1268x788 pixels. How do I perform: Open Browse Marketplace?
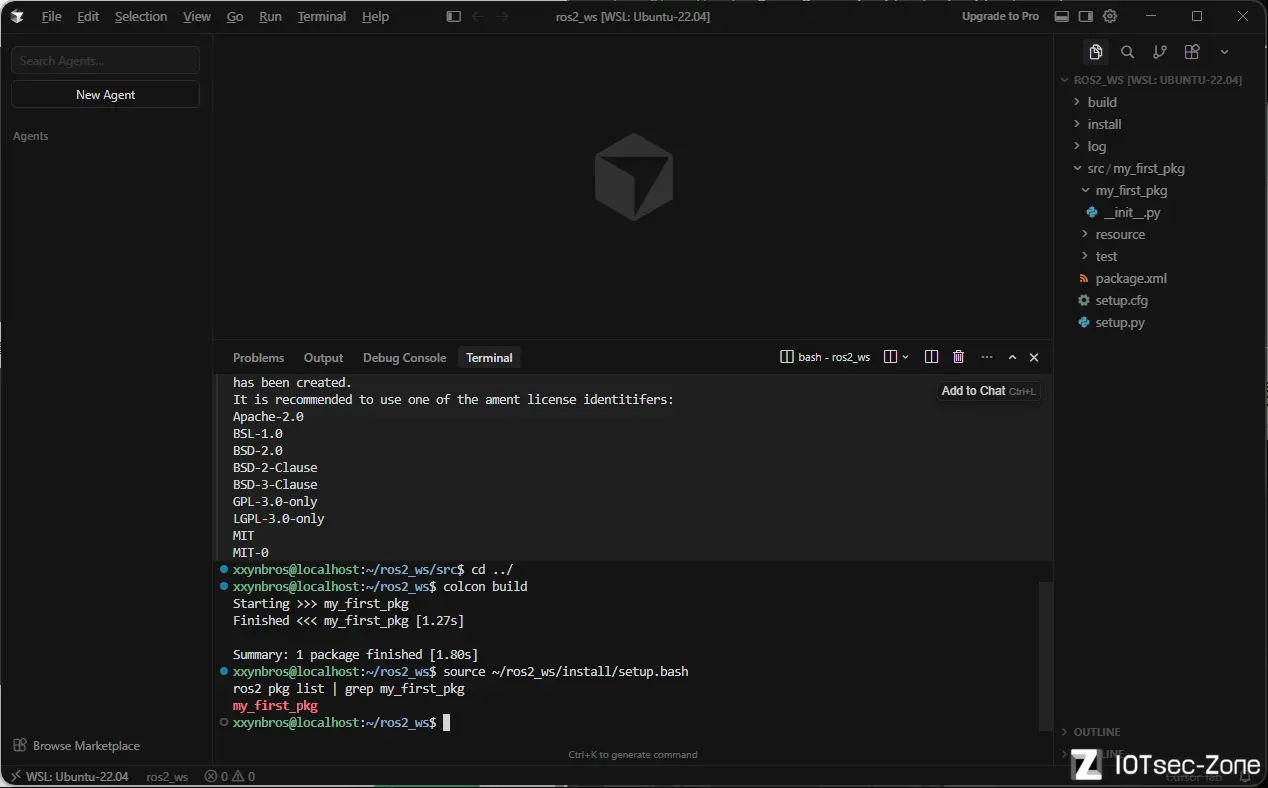(76, 746)
